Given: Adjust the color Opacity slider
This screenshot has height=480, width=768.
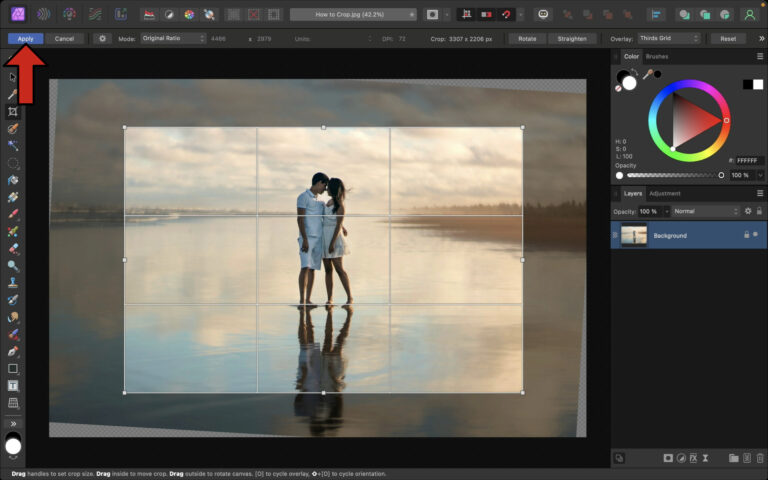Looking at the screenshot, I should click(x=673, y=175).
